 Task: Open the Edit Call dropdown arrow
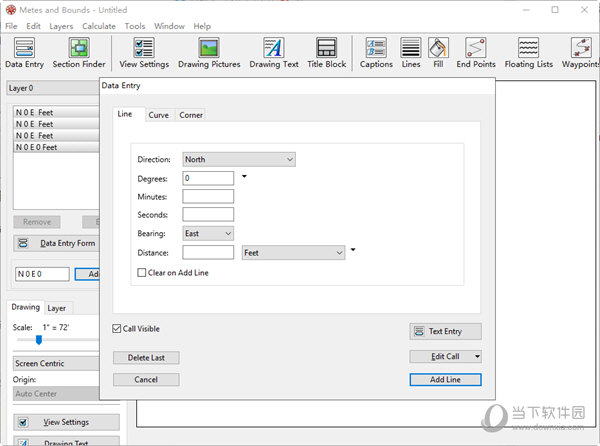coord(477,356)
